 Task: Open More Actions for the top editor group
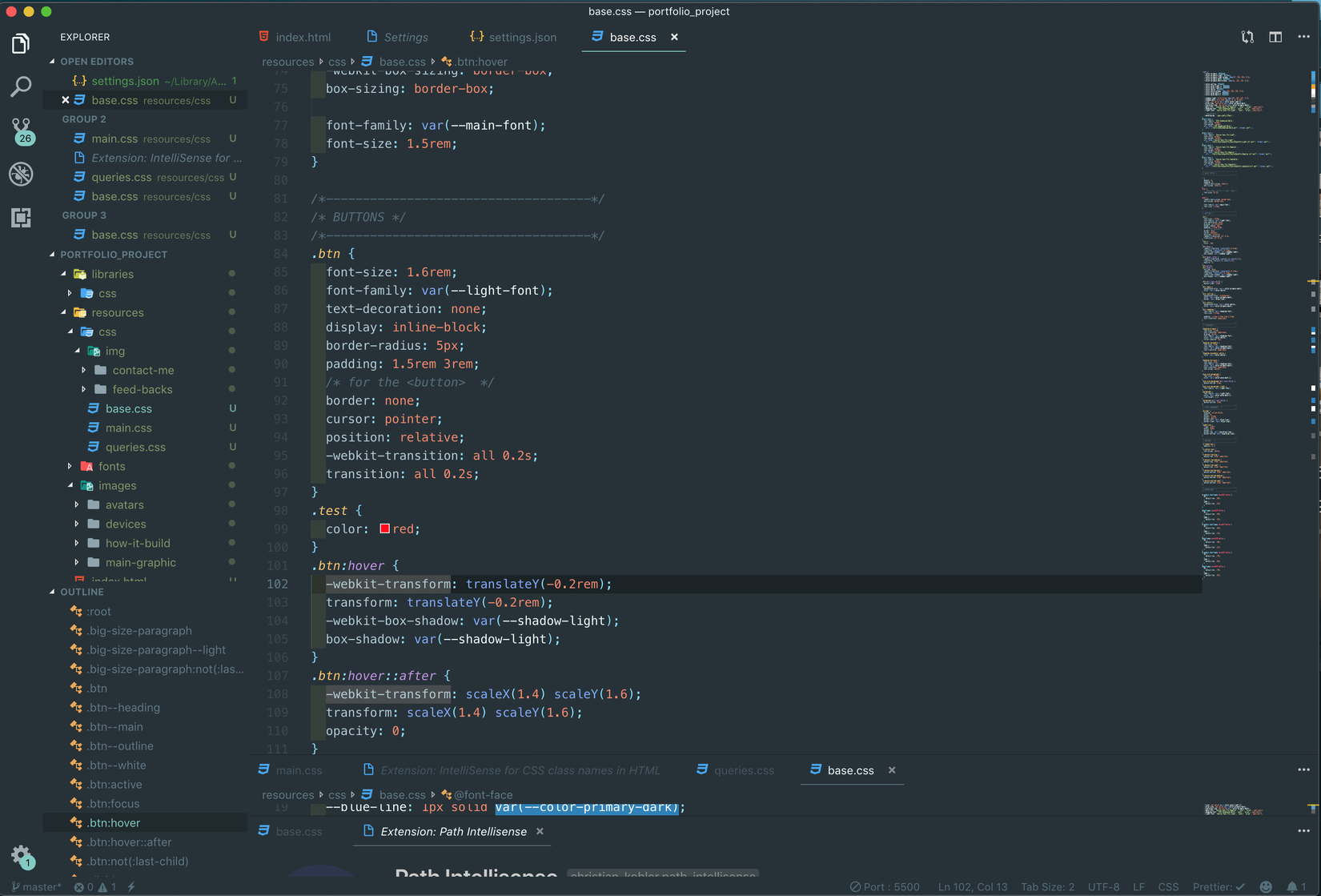tap(1303, 37)
